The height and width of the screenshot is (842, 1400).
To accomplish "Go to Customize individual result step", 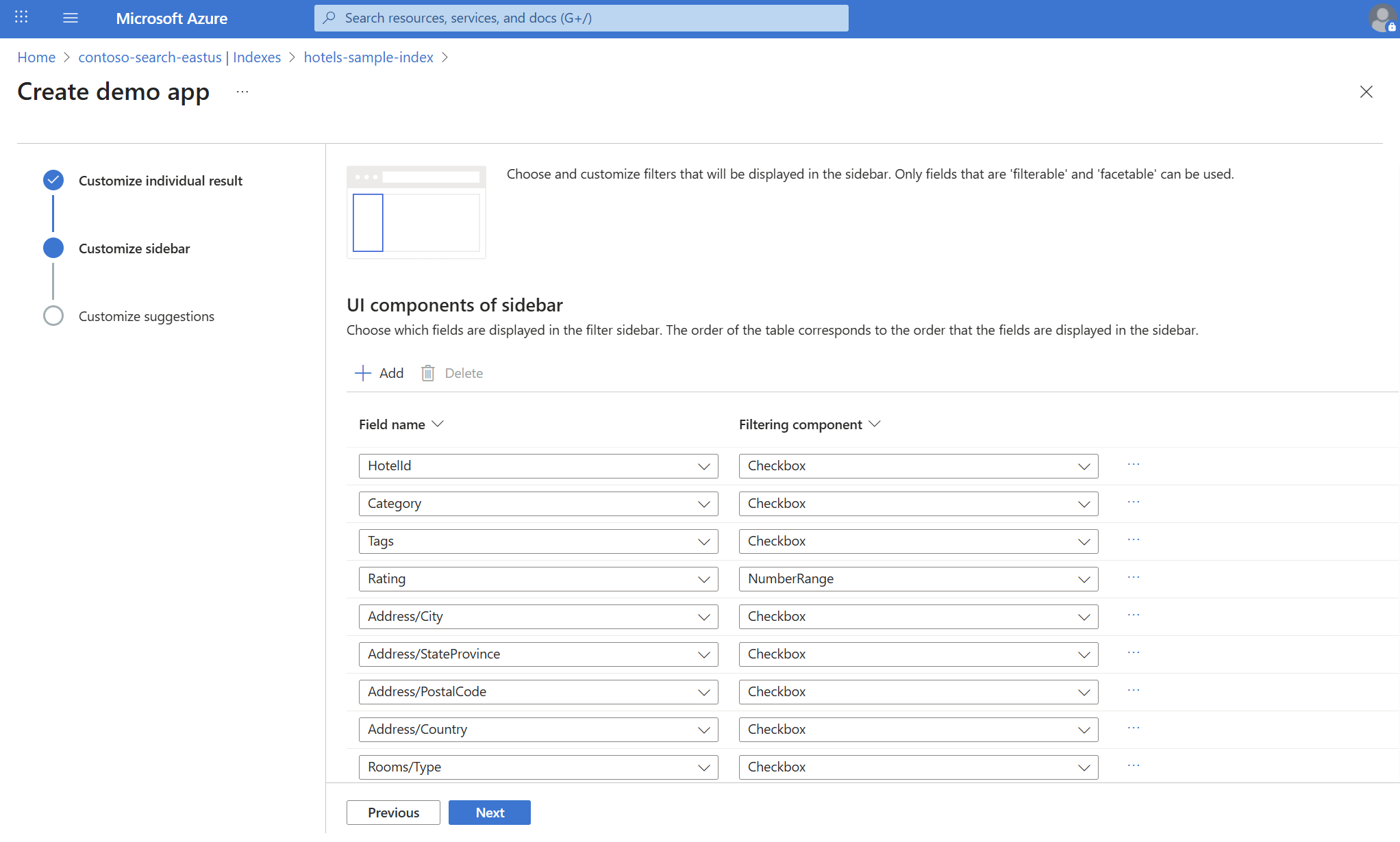I will 160,181.
